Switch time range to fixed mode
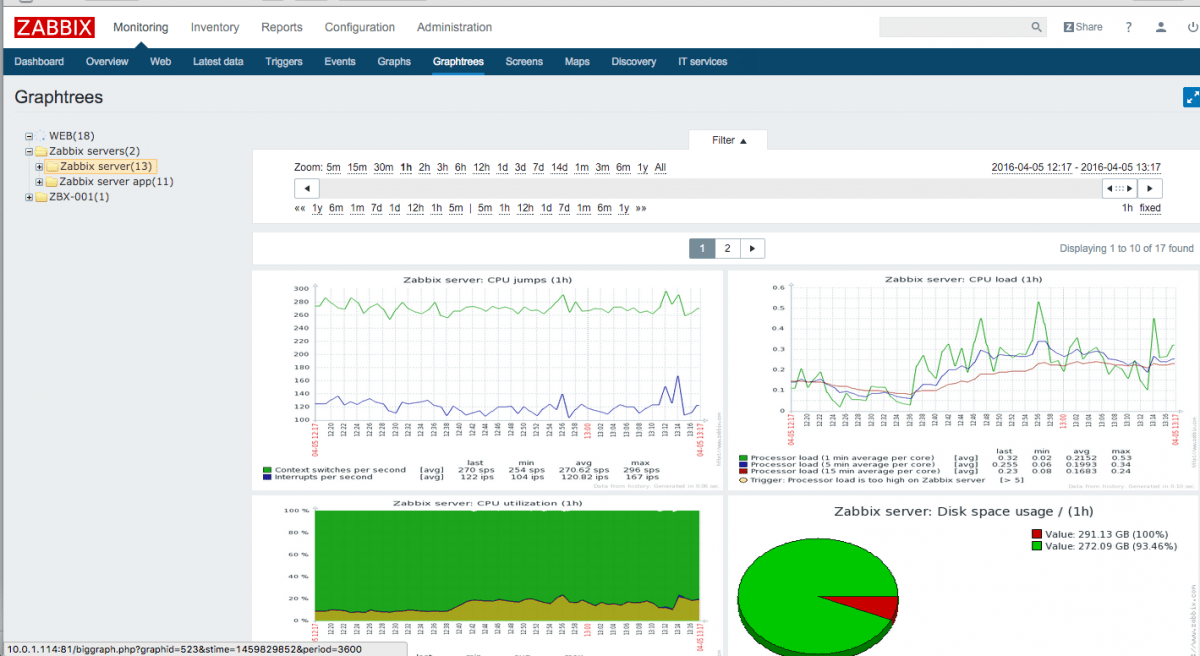 click(1149, 207)
